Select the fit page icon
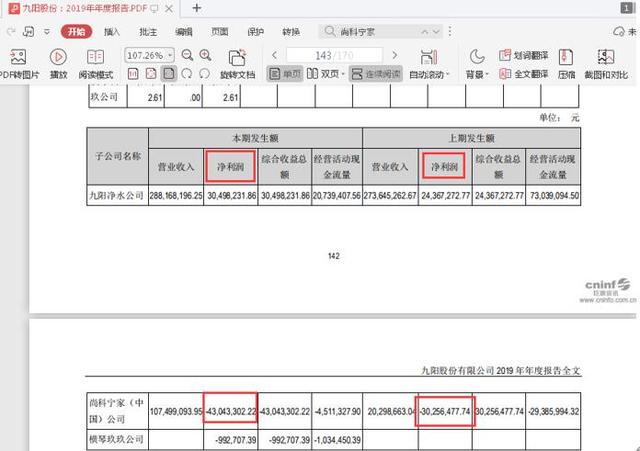This screenshot has height=451, width=640. tap(151, 74)
